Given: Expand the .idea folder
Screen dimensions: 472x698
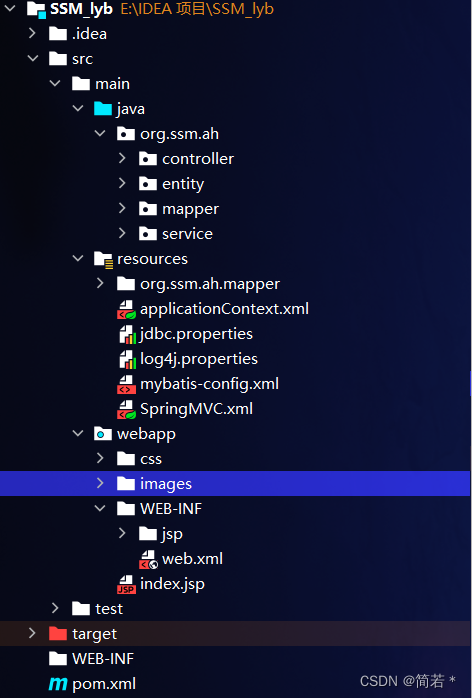Looking at the screenshot, I should click(x=32, y=33).
